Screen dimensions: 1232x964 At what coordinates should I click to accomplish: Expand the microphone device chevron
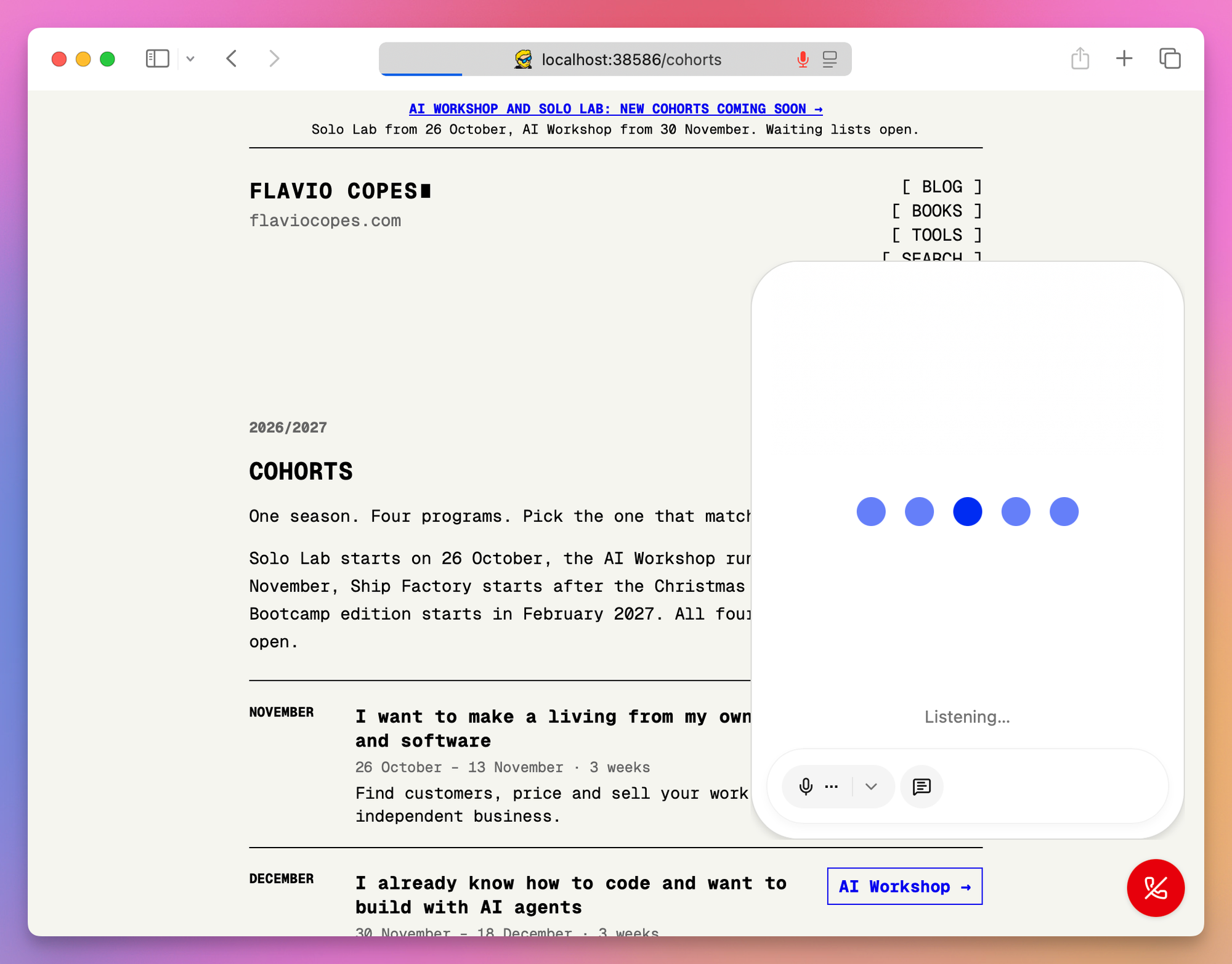point(871,787)
